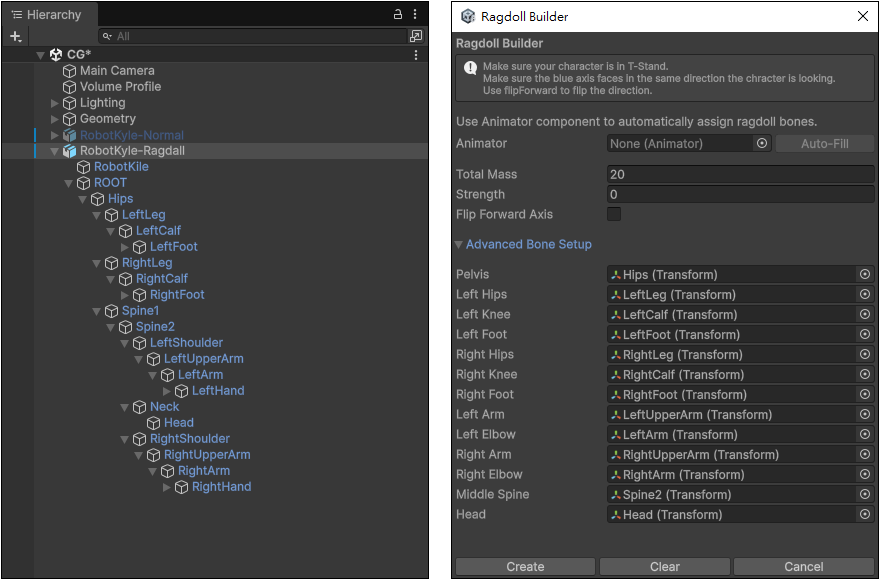The height and width of the screenshot is (580, 880).
Task: Open the Right Hips object picker
Action: (865, 355)
